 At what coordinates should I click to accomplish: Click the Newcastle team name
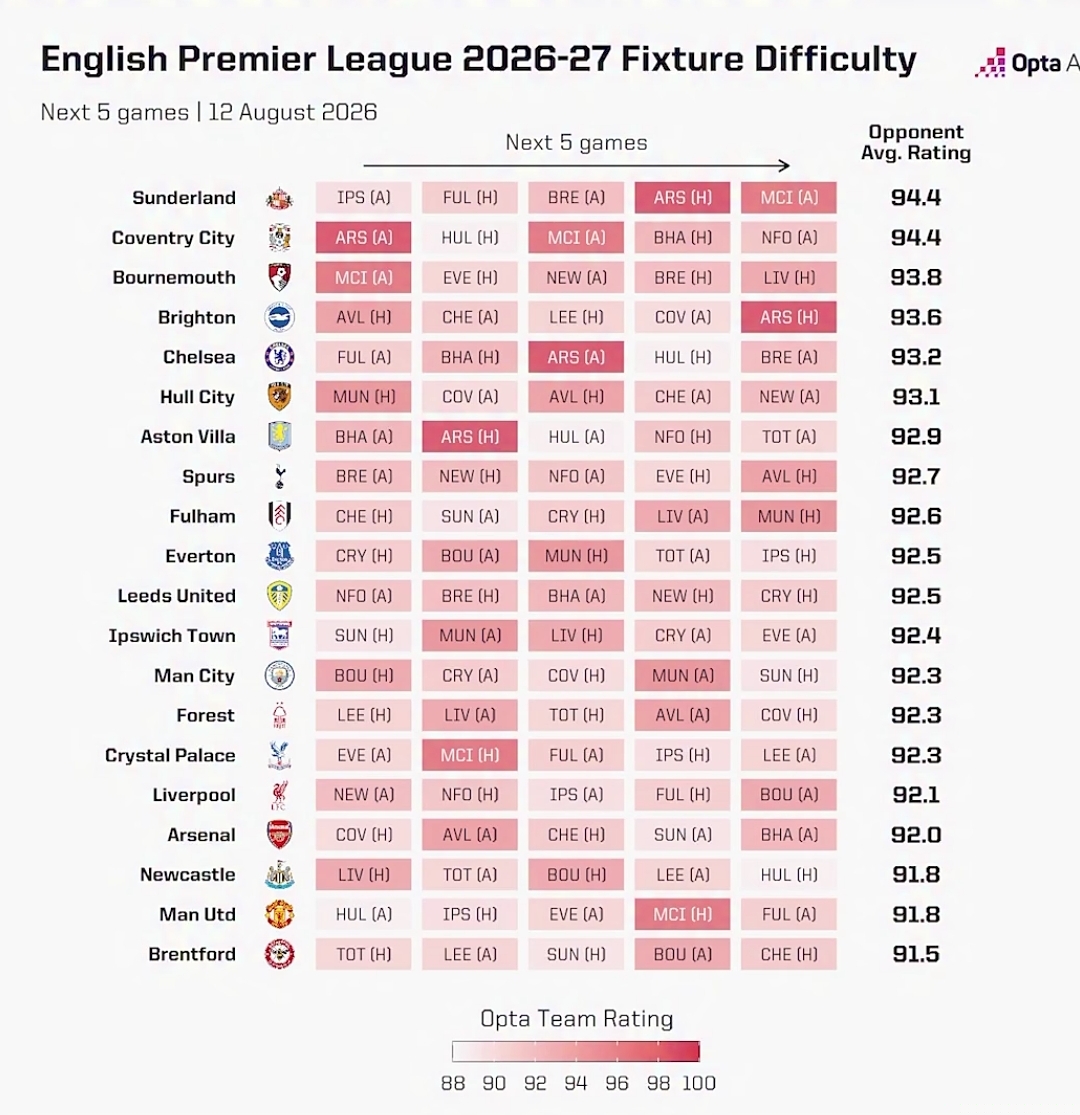[188, 875]
